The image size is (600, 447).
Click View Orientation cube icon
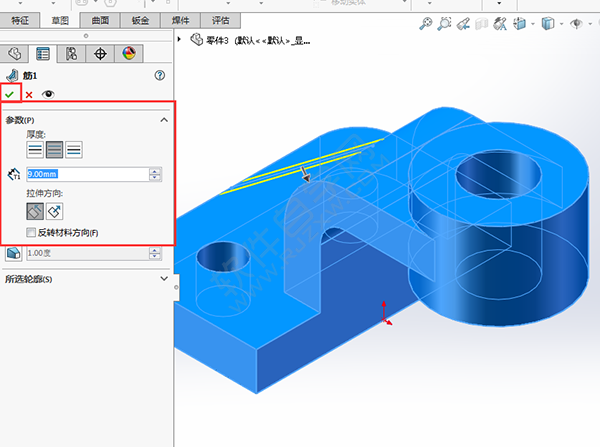pyautogui.click(x=519, y=24)
